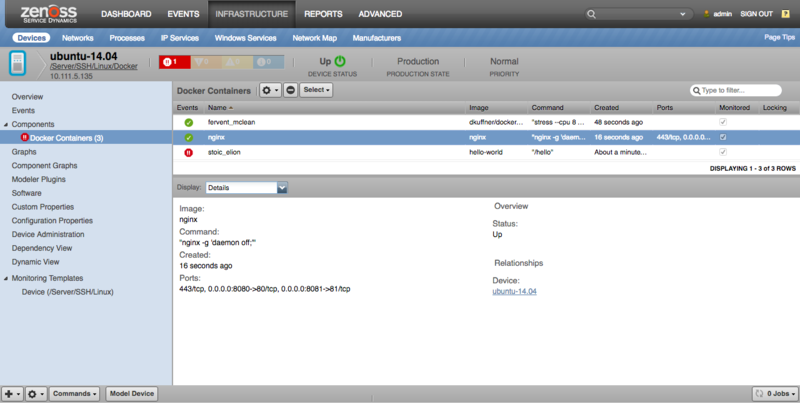
Task: Filter by warning events yellow badge
Action: [237, 62]
